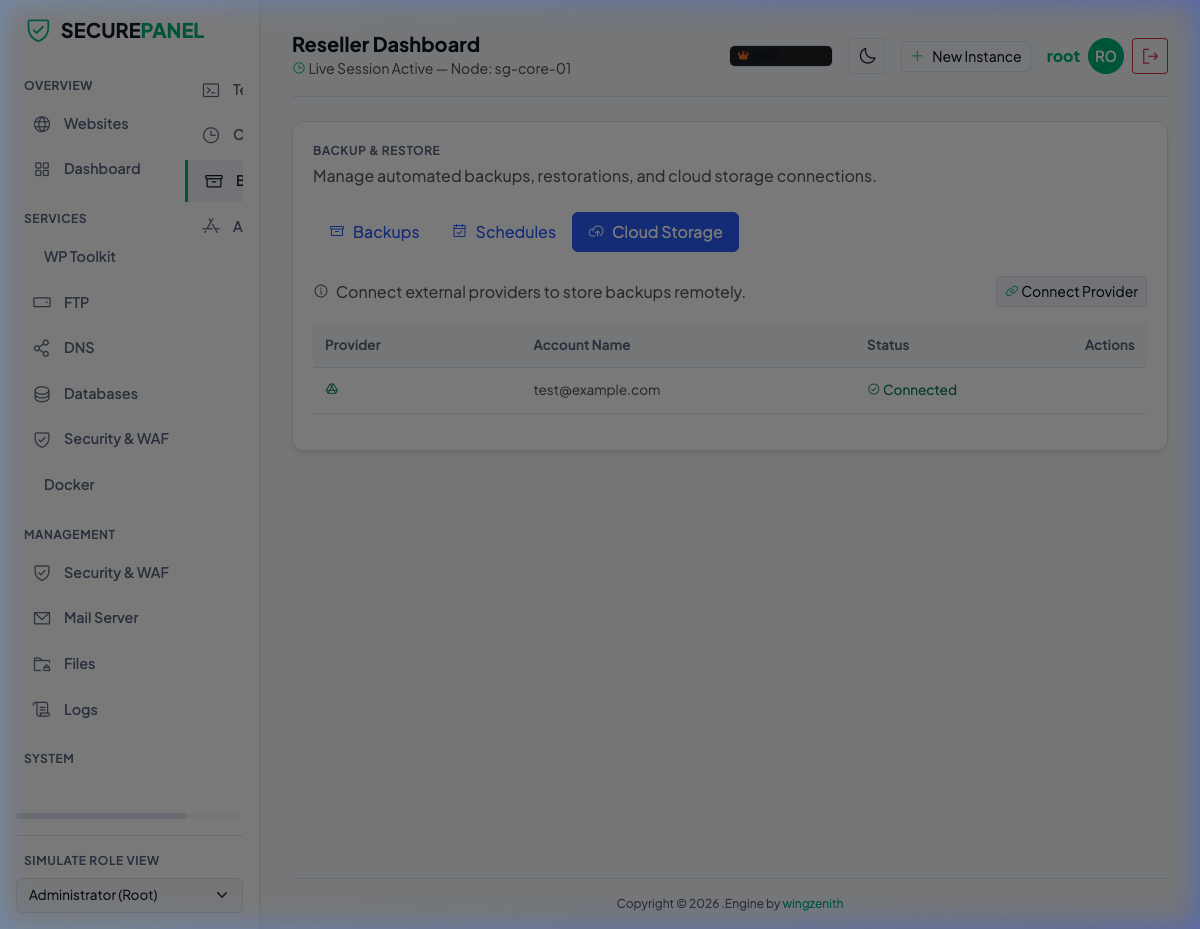This screenshot has width=1200, height=929.
Task: Click the app-store style icon below the archive item
Action: (211, 226)
